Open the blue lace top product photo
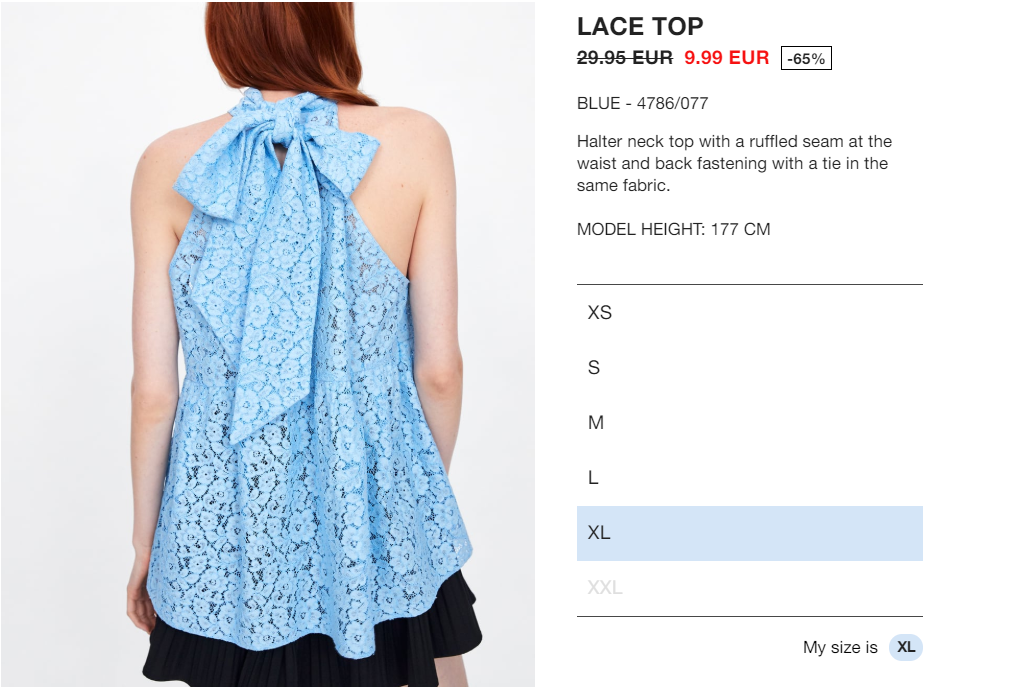The width and height of the screenshot is (1024, 687). pos(268,344)
